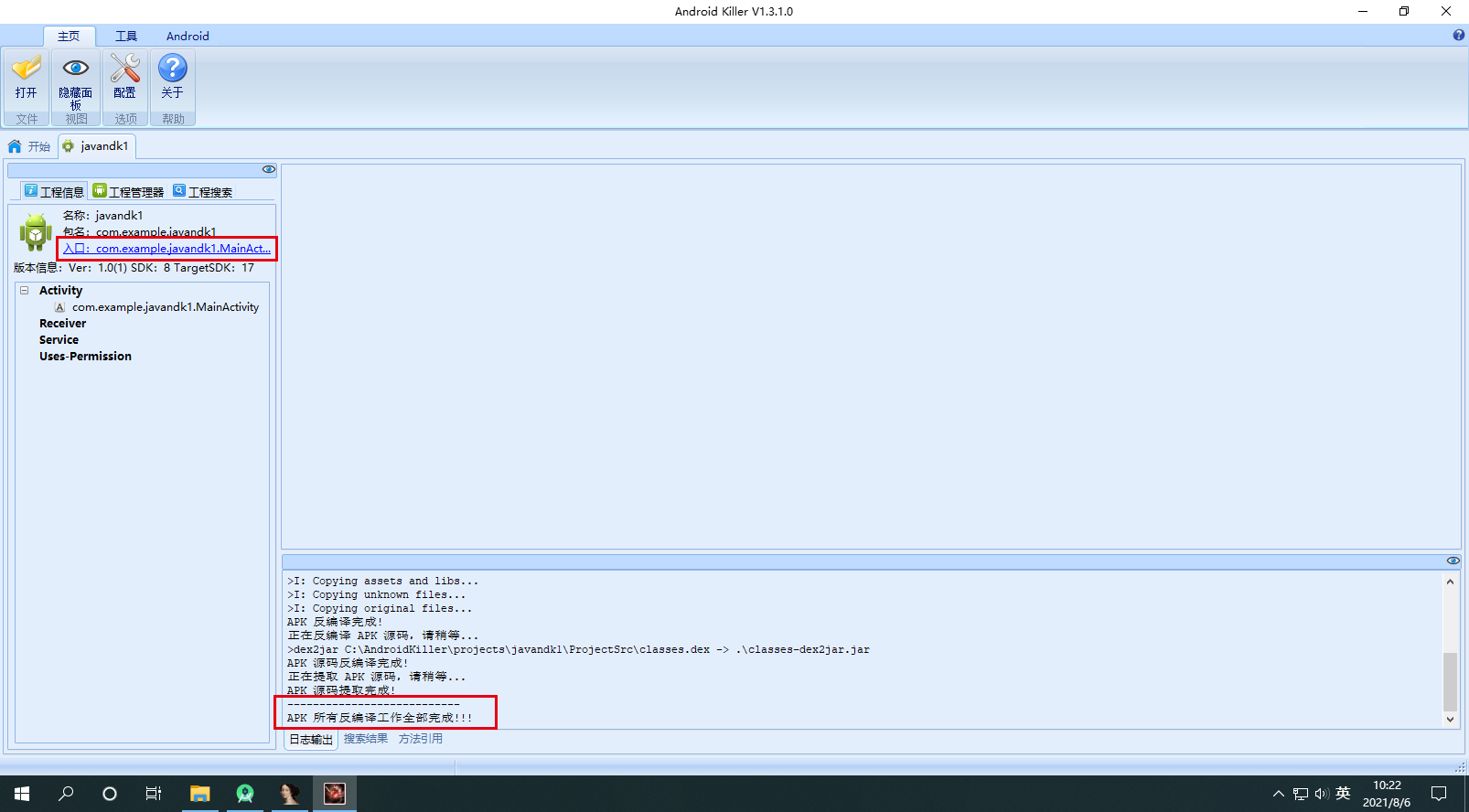Open the Android ribbon tab
The height and width of the screenshot is (812, 1469).
(x=188, y=36)
